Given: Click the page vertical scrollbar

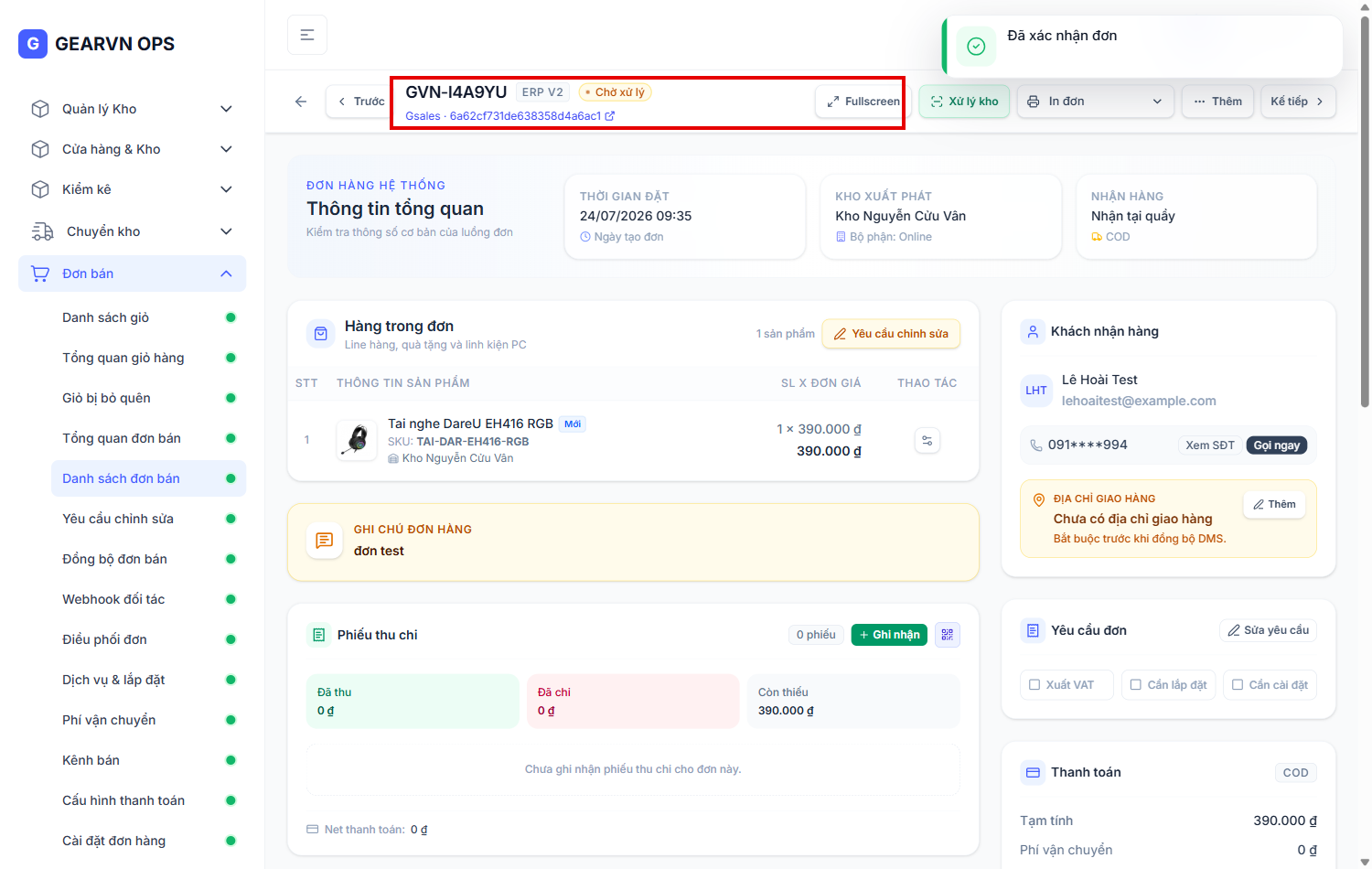Looking at the screenshot, I should point(1365,210).
